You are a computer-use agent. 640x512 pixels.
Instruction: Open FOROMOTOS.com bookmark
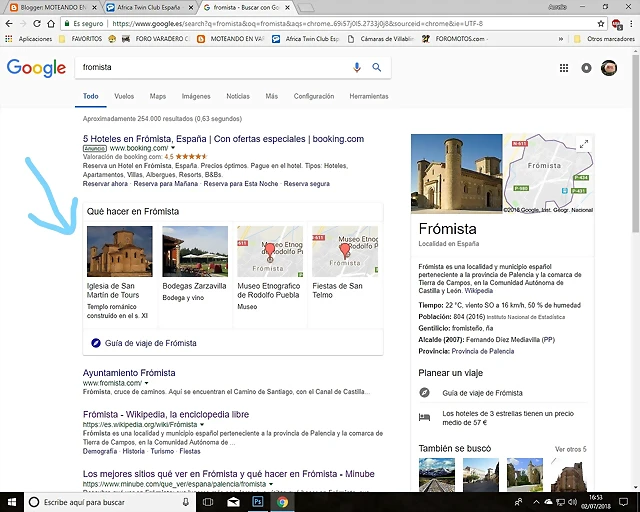pos(455,39)
